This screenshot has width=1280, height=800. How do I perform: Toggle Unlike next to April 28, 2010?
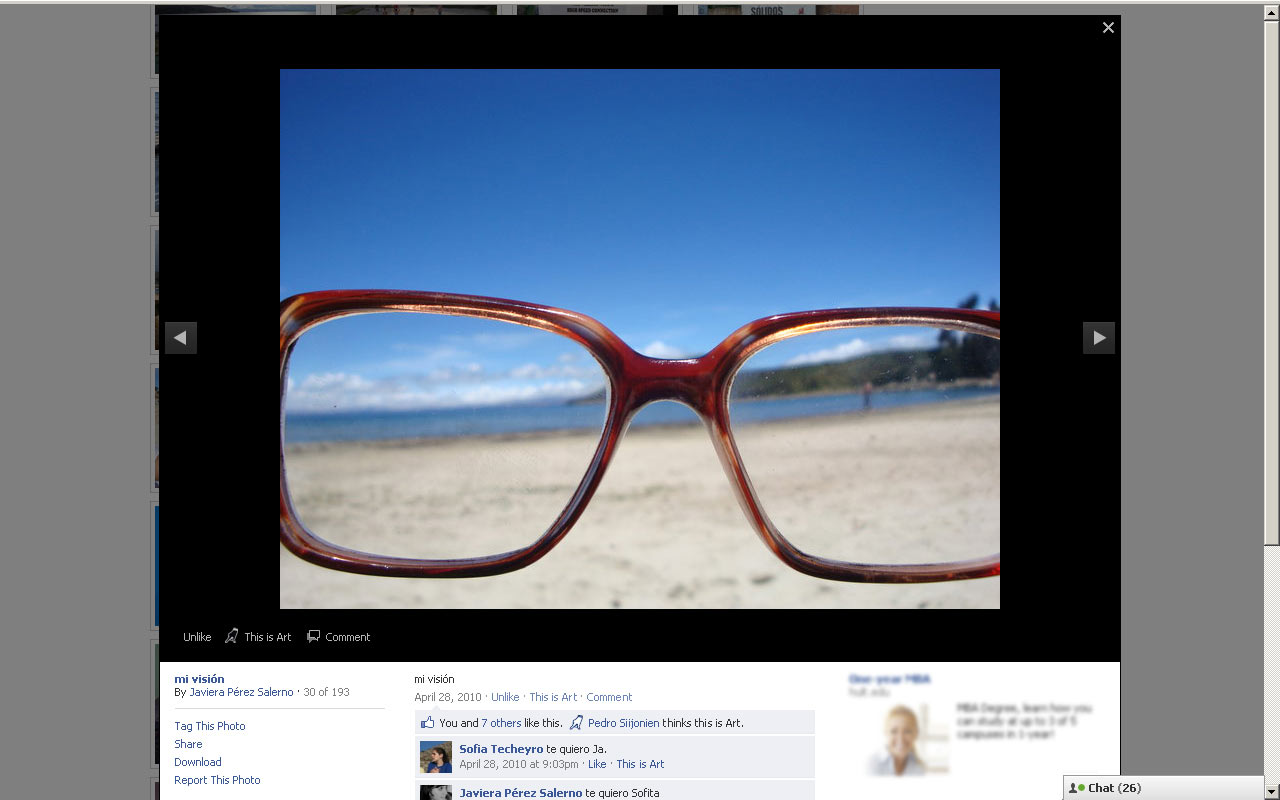point(505,697)
